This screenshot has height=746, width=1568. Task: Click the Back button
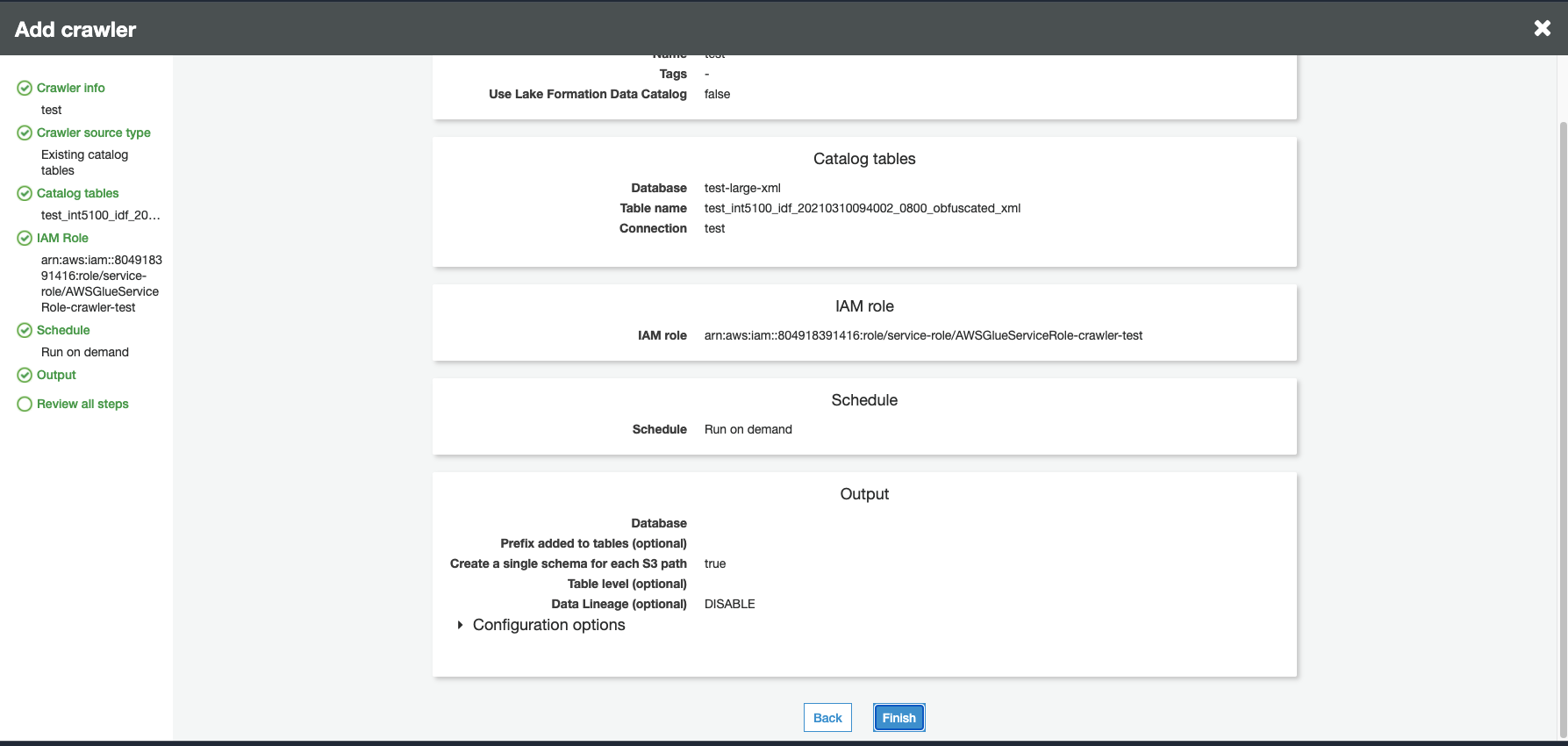[x=827, y=718]
